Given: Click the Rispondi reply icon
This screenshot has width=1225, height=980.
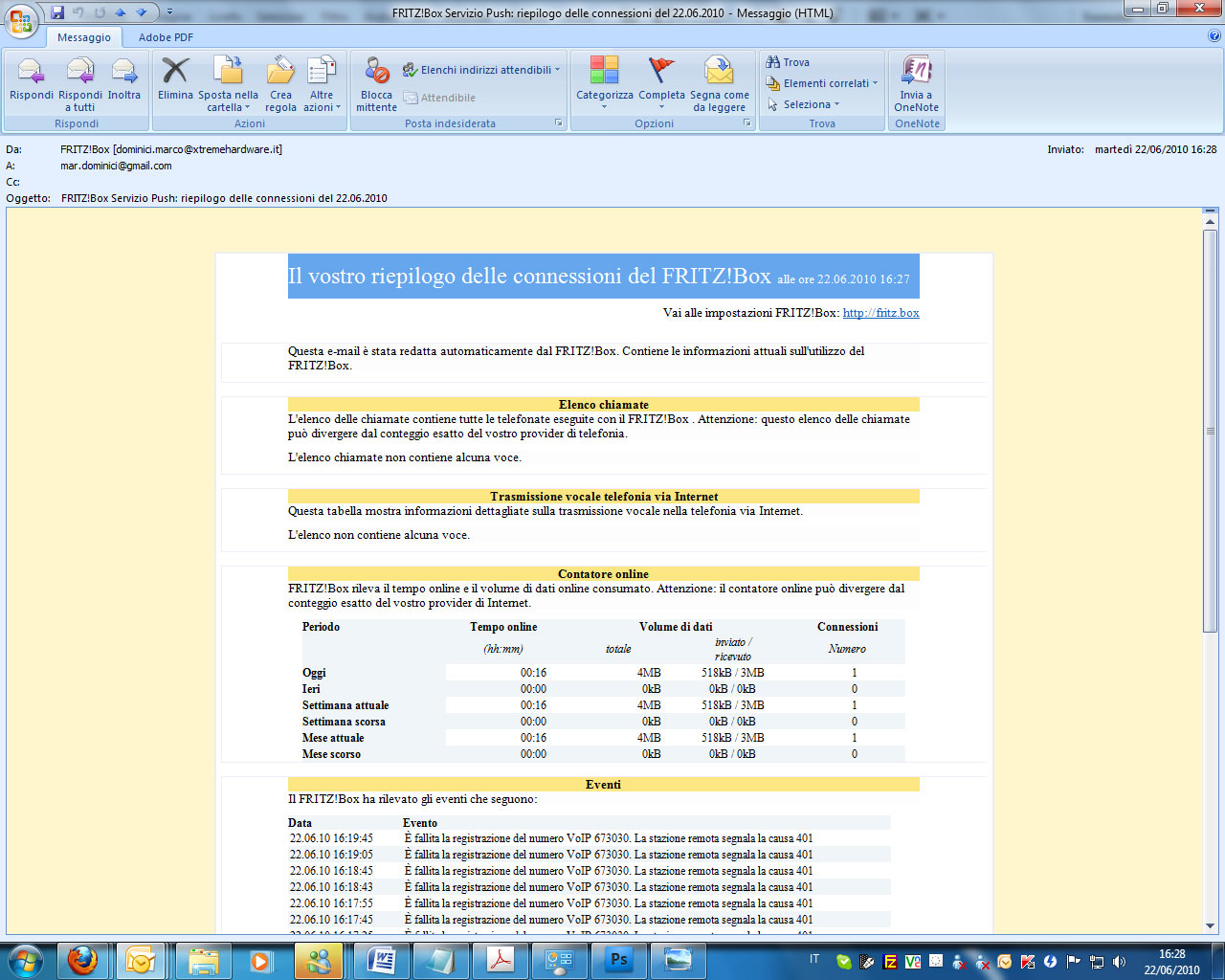Looking at the screenshot, I should pos(31,73).
